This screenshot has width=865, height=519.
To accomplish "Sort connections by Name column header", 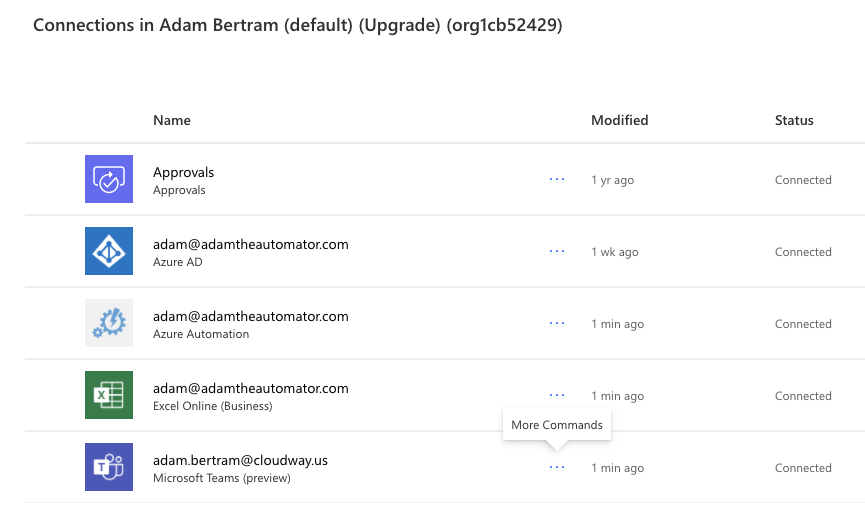I will [x=172, y=120].
